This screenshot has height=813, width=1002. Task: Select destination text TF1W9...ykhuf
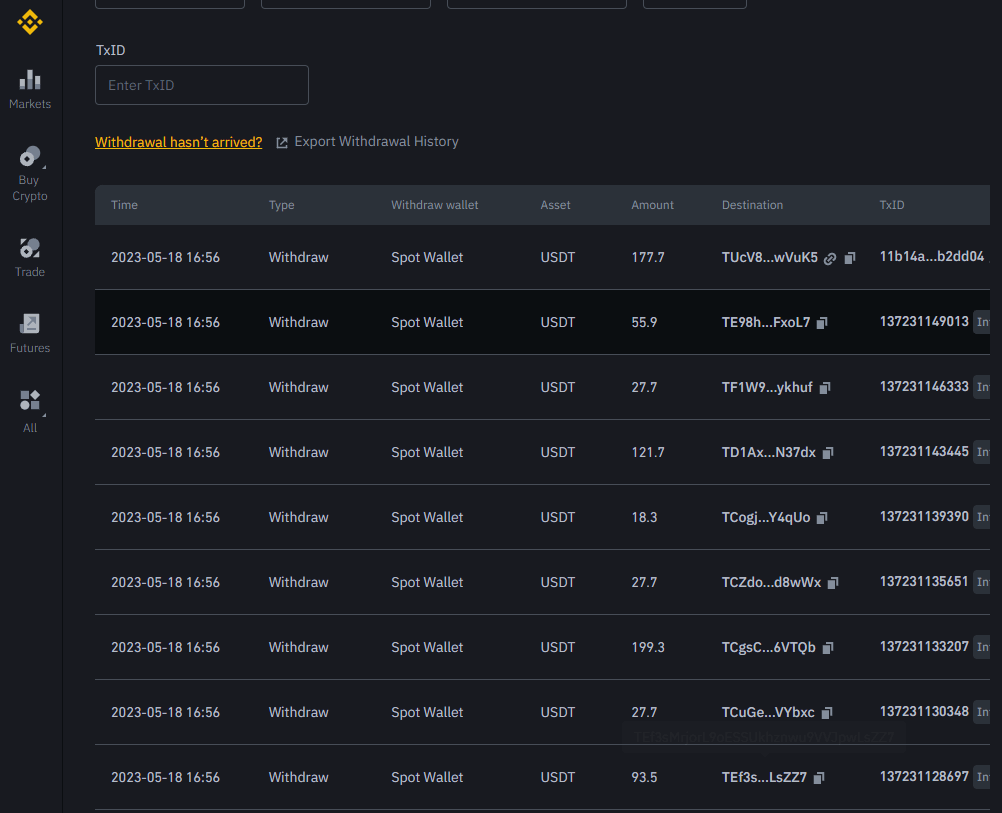pos(767,388)
